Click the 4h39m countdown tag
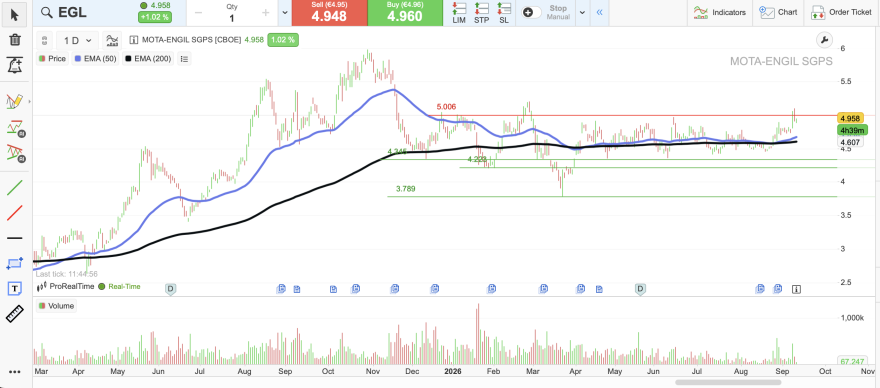Image resolution: width=880 pixels, height=388 pixels. (853, 130)
